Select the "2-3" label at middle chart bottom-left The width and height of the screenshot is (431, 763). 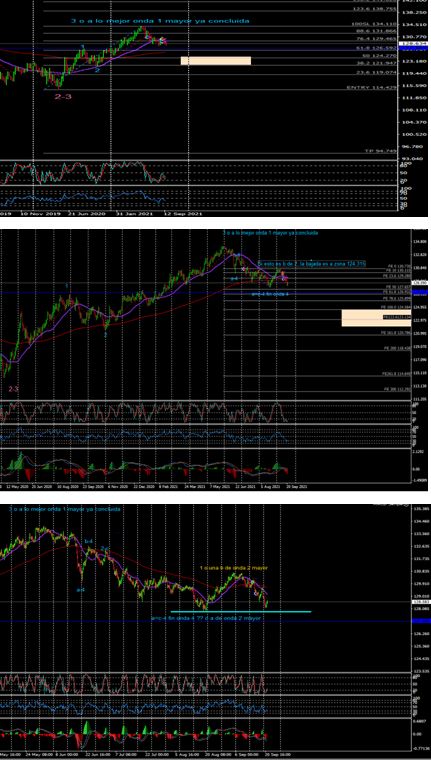[14, 389]
